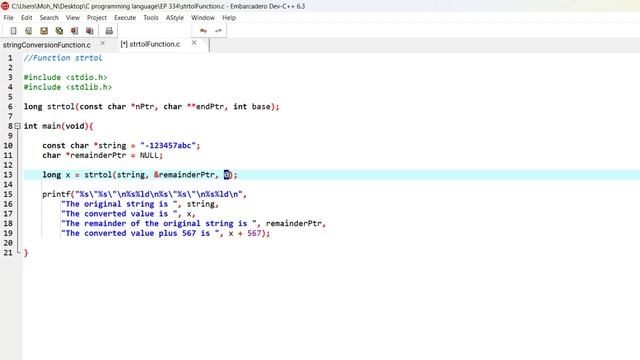Open the Edit menu
This screenshot has height=360, width=640.
coord(27,18)
